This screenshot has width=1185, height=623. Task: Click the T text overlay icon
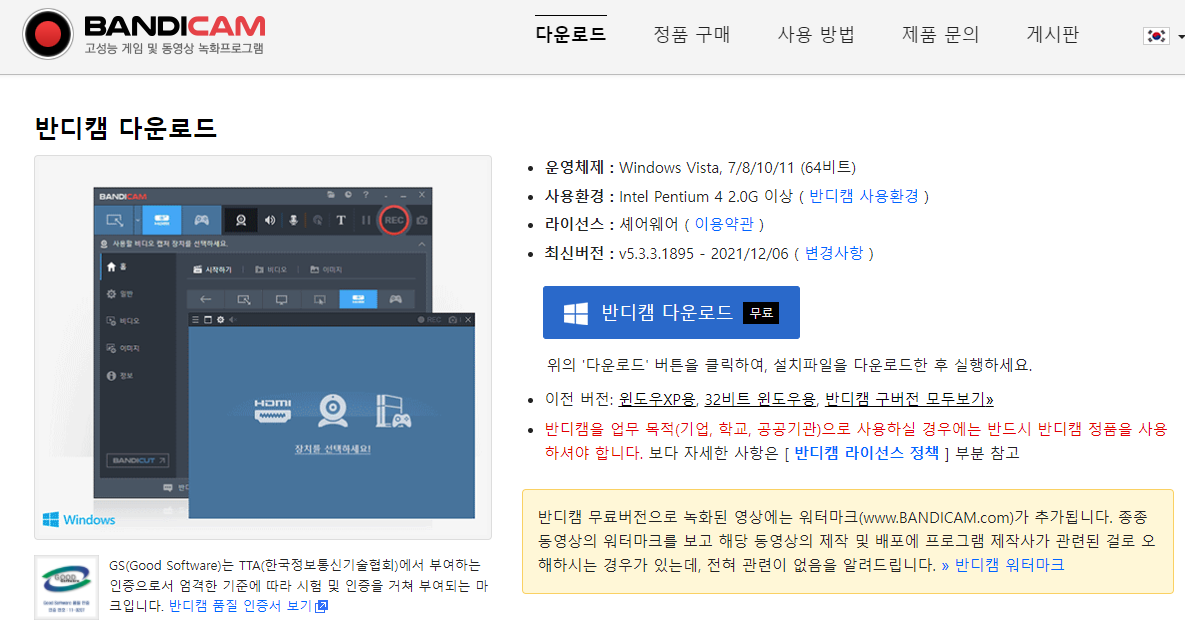[x=341, y=220]
